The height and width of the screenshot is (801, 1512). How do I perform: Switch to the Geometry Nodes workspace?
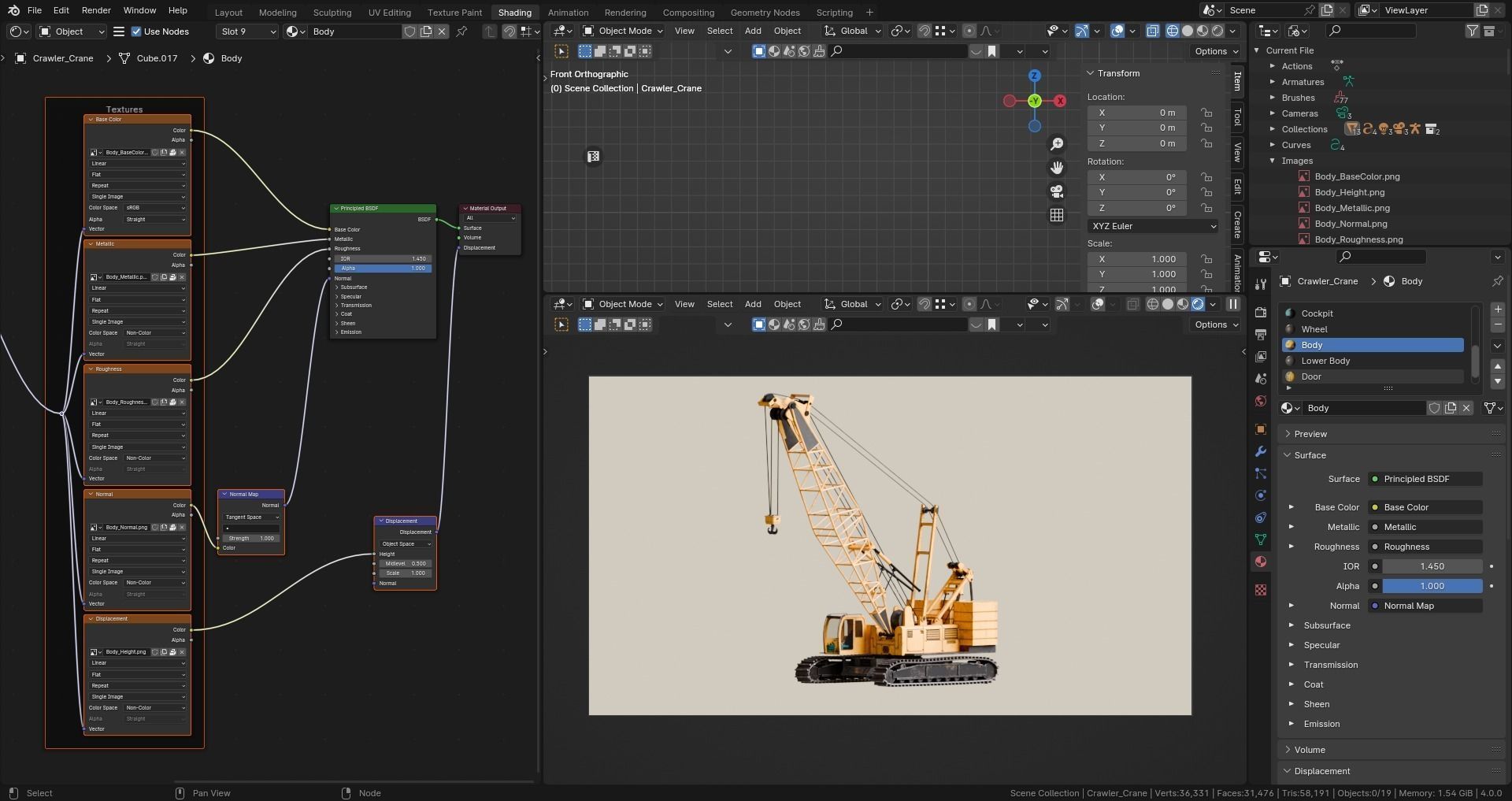pyautogui.click(x=765, y=13)
